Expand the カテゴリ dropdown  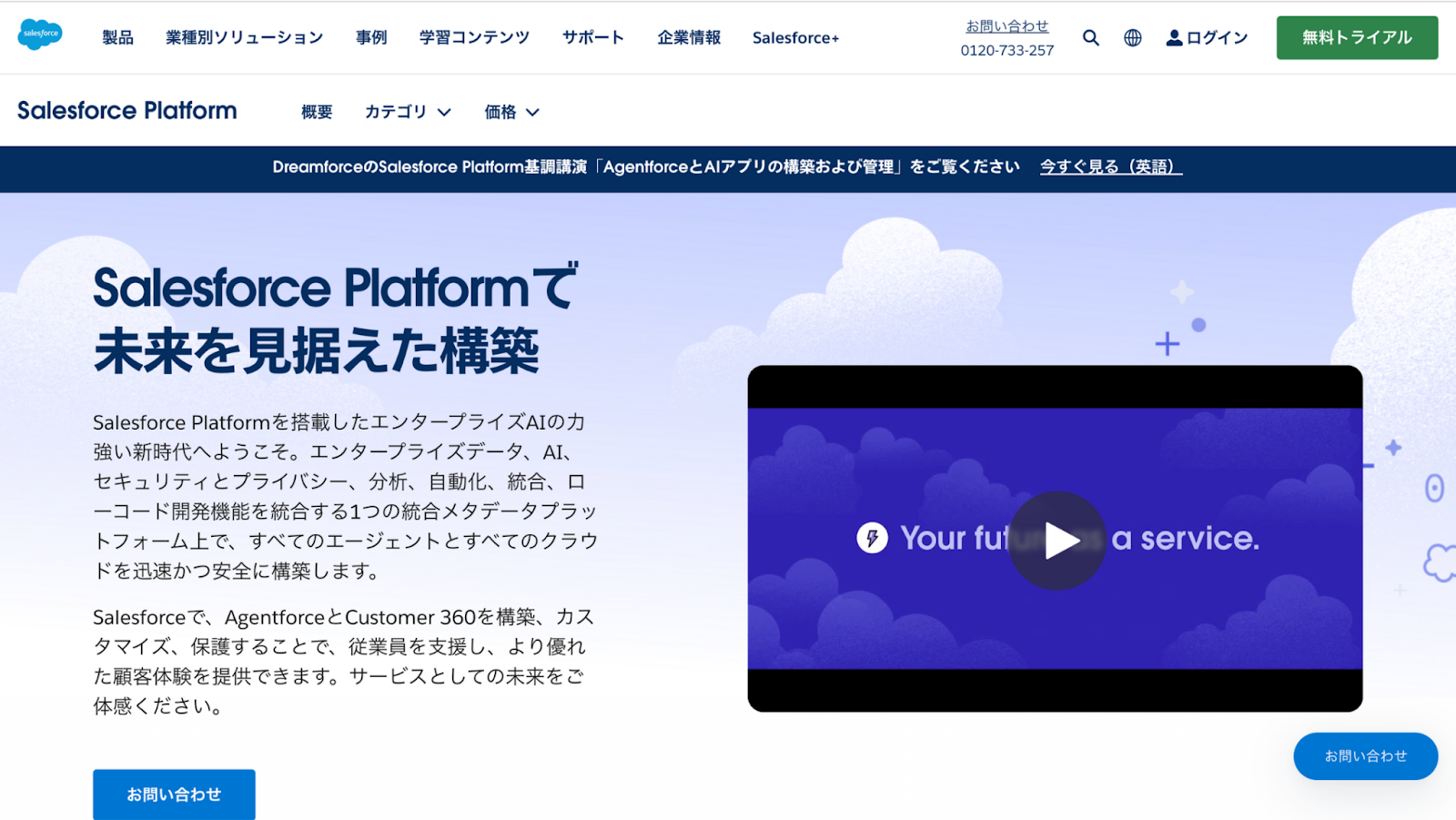click(408, 112)
